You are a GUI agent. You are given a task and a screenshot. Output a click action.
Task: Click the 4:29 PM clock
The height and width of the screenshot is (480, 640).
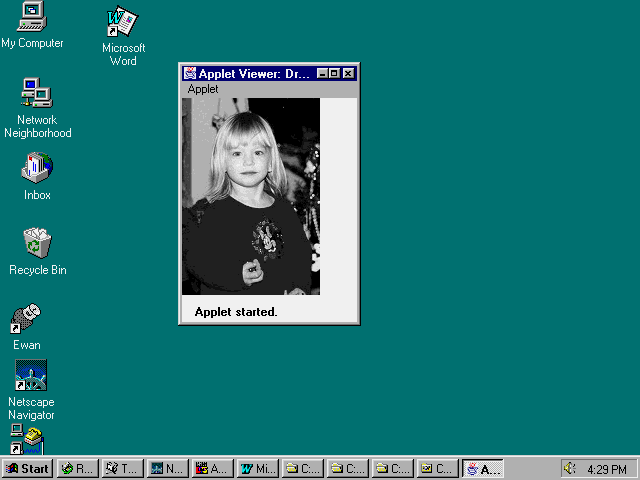coord(607,469)
